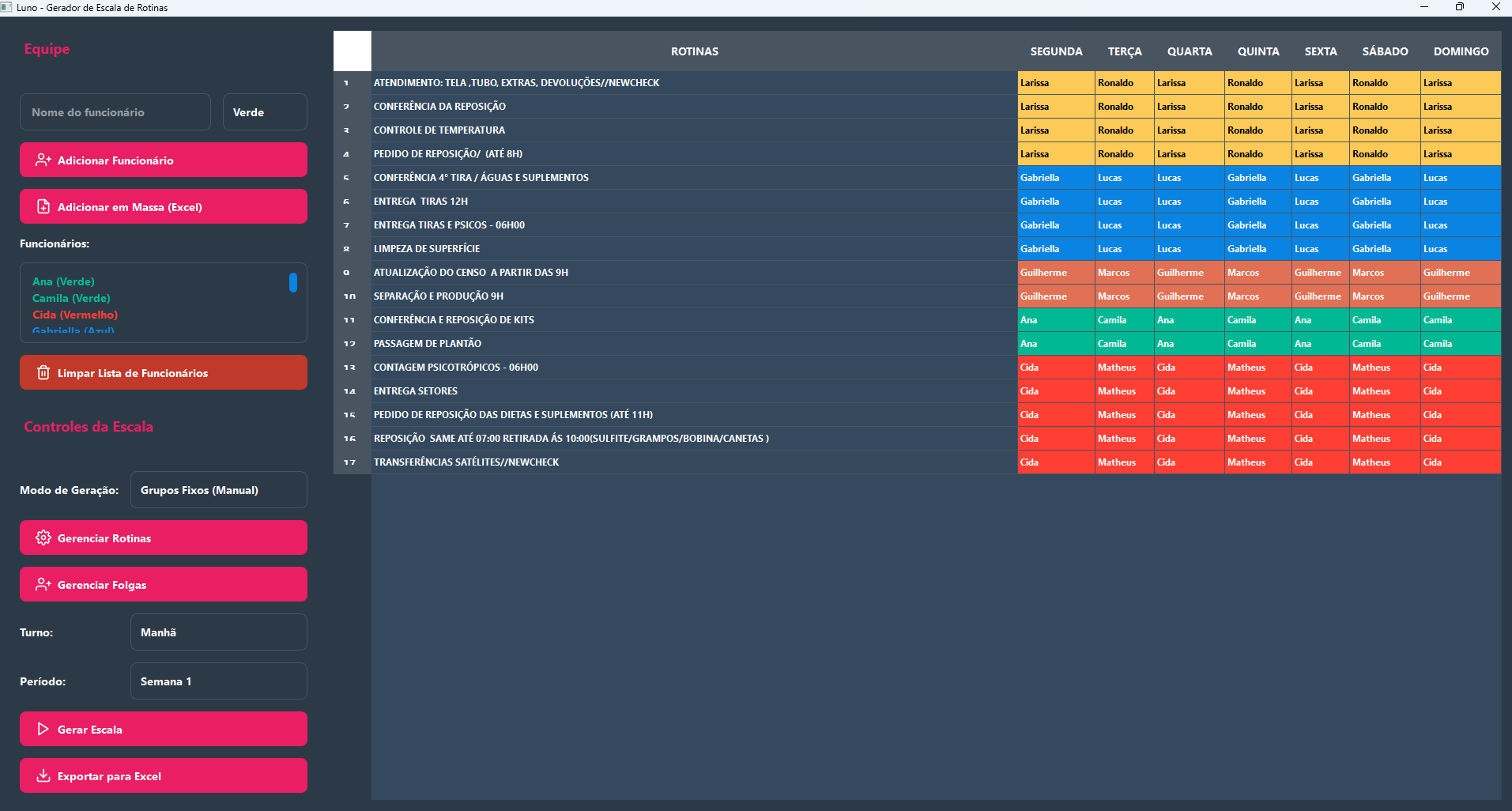Click the ROTINAS column header
1512x811 pixels.
click(694, 51)
